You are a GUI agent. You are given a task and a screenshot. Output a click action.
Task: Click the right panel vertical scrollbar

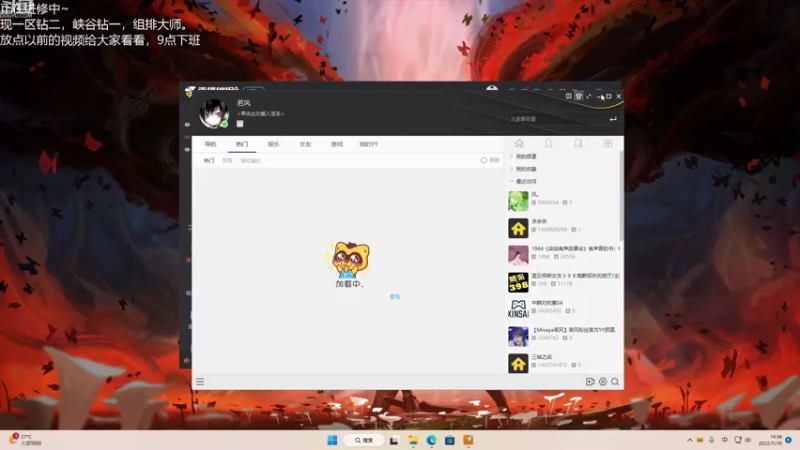(621, 195)
